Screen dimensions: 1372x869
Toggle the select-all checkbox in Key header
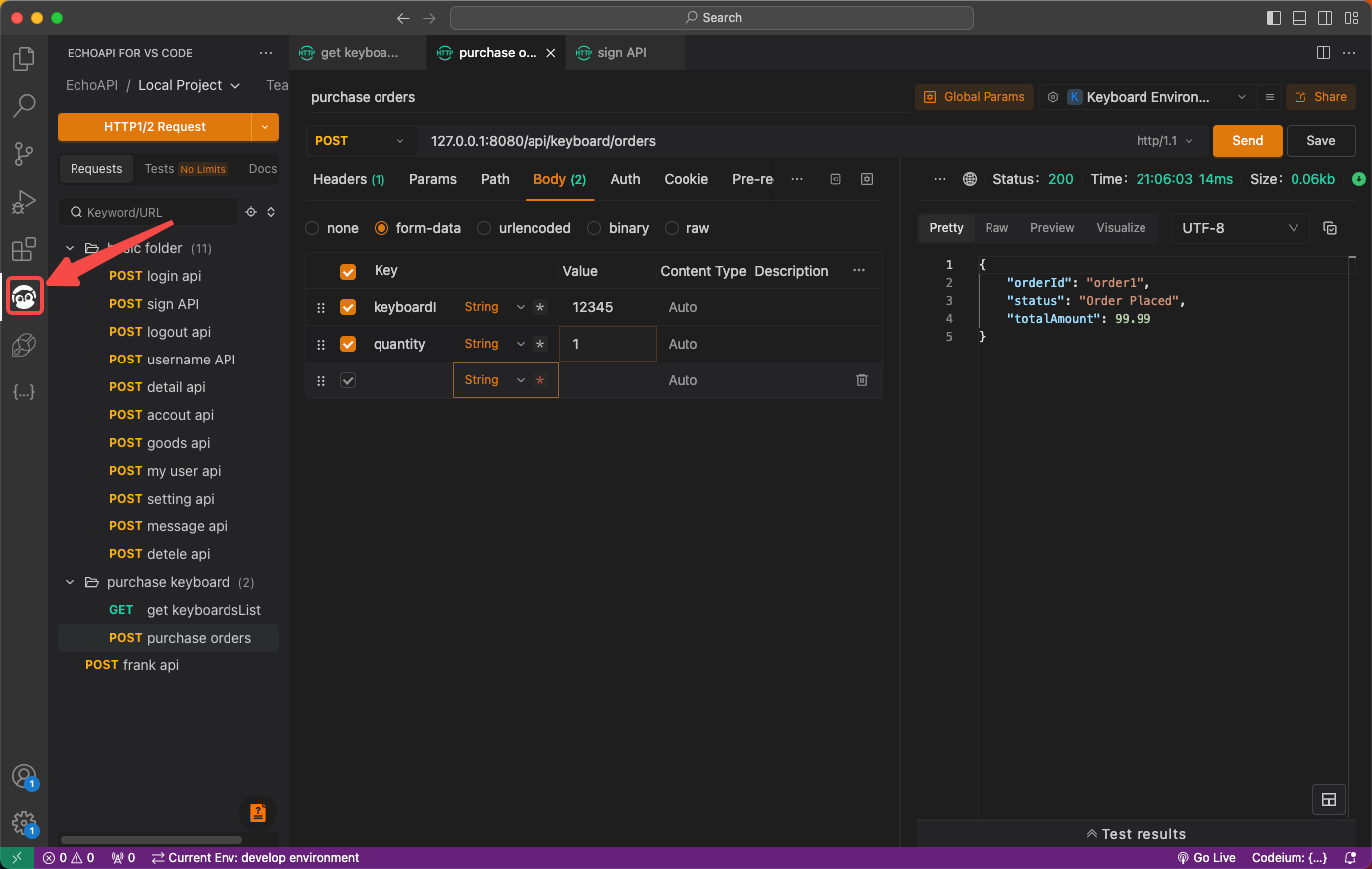[348, 271]
